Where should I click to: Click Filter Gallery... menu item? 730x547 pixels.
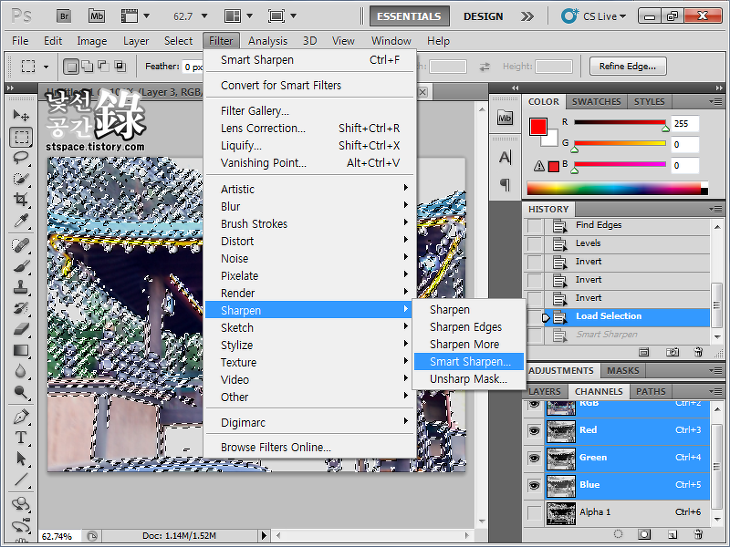coord(309,111)
